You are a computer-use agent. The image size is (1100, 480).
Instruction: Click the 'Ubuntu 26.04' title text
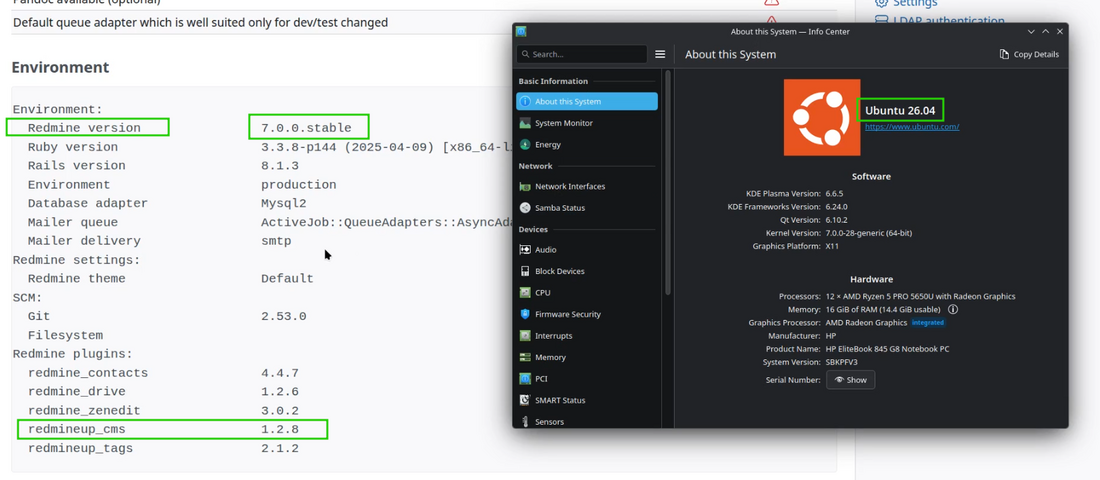tap(901, 110)
